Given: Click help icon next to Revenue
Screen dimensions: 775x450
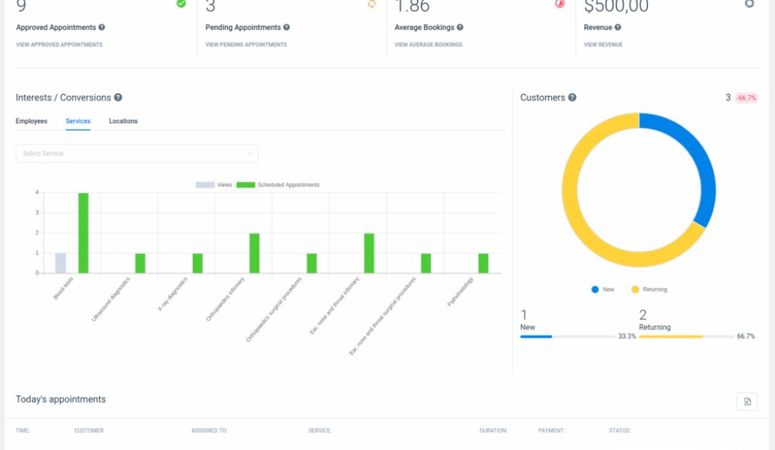Looking at the screenshot, I should [x=617, y=27].
